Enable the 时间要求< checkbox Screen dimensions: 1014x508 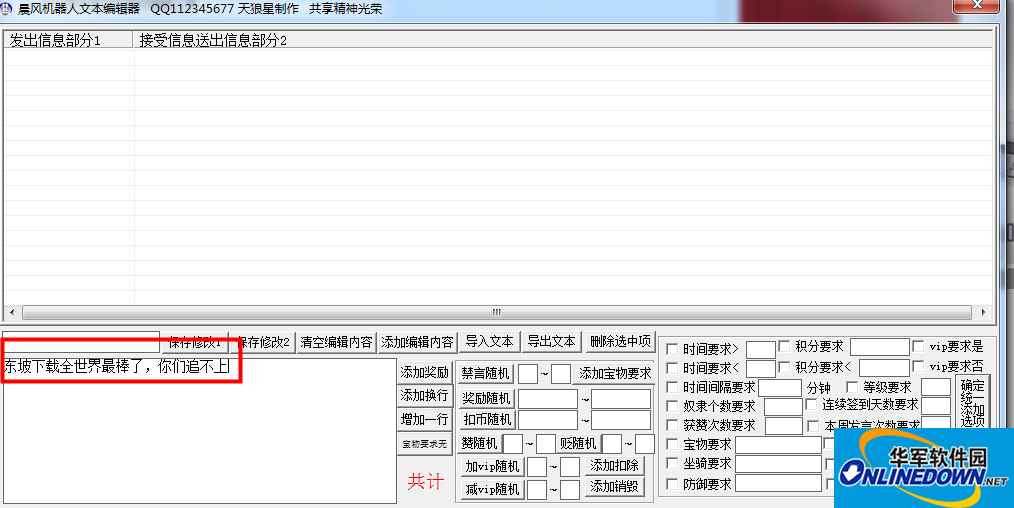(x=673, y=368)
